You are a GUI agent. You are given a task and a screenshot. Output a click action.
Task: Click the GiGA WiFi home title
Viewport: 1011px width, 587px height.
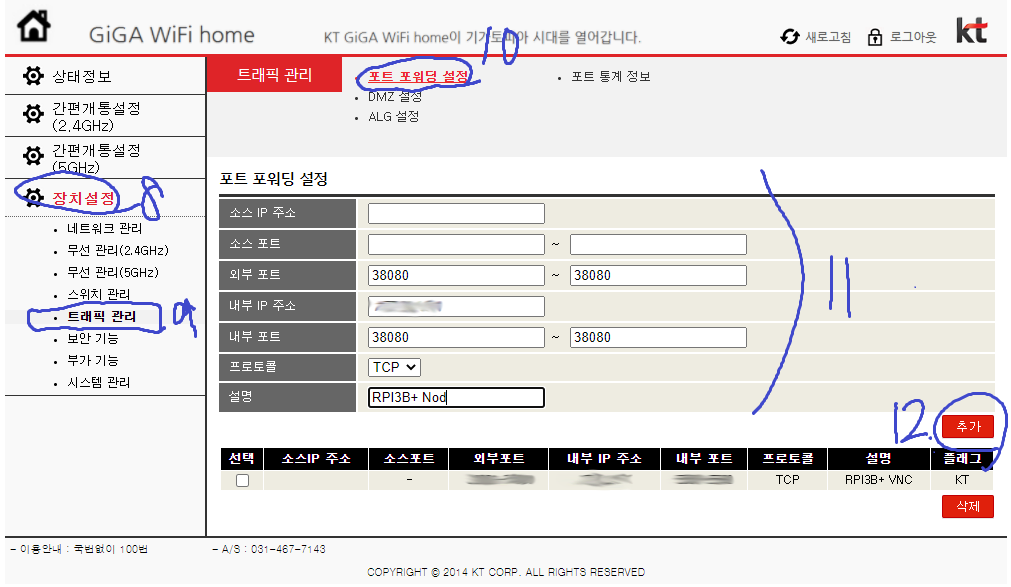tap(172, 34)
